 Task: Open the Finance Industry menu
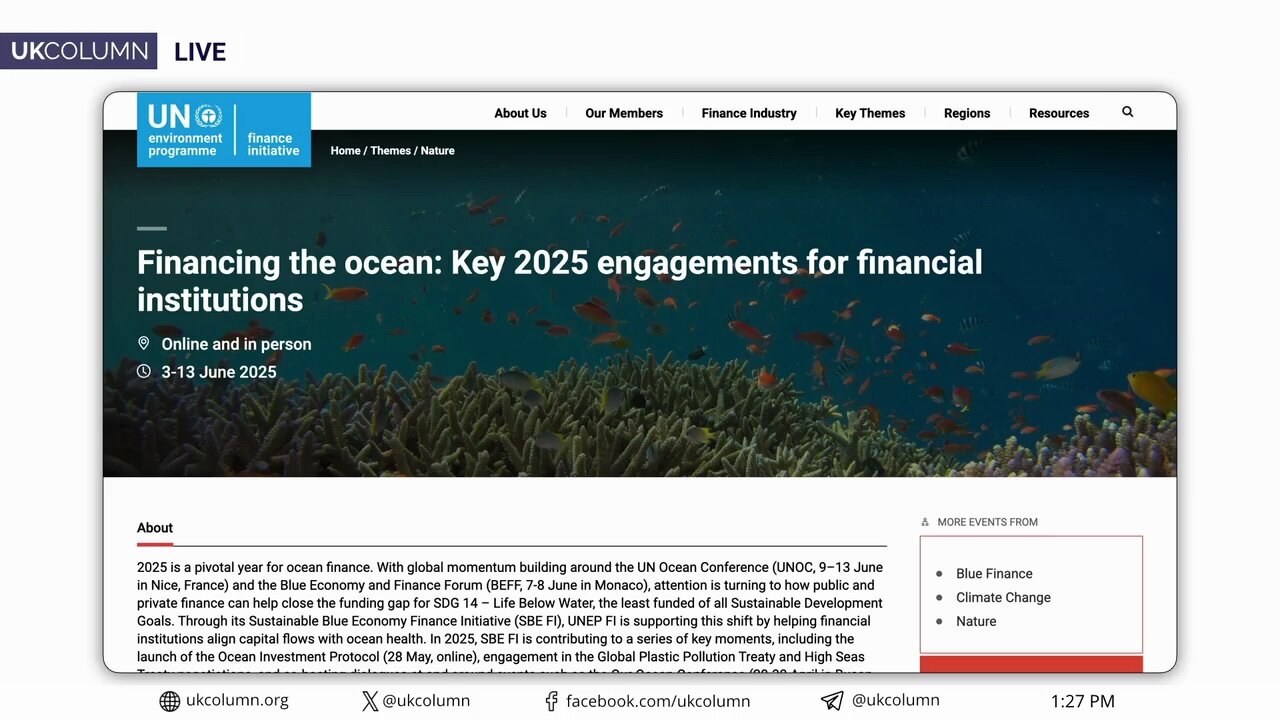click(x=749, y=113)
